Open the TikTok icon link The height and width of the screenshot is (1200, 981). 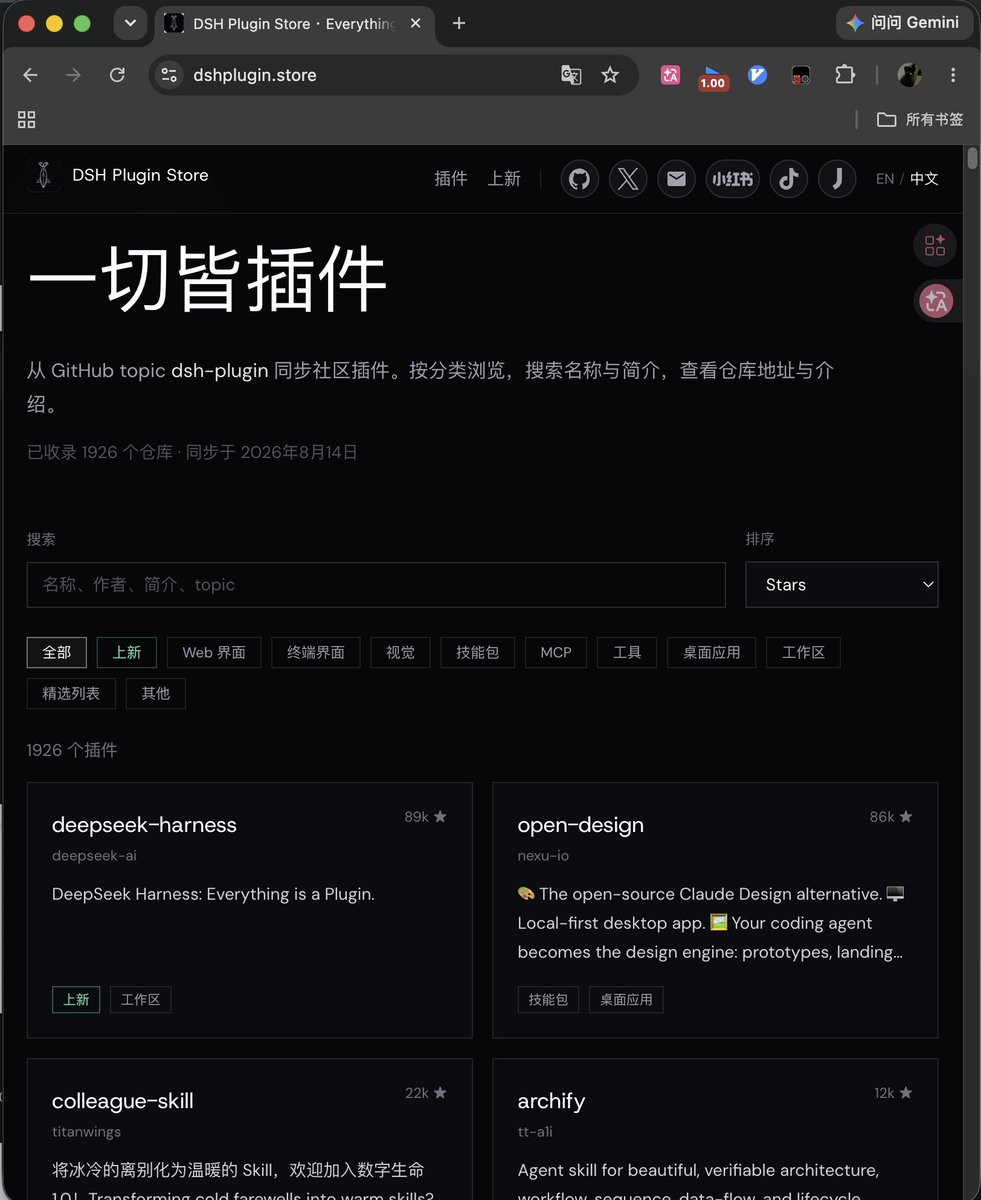coord(789,179)
